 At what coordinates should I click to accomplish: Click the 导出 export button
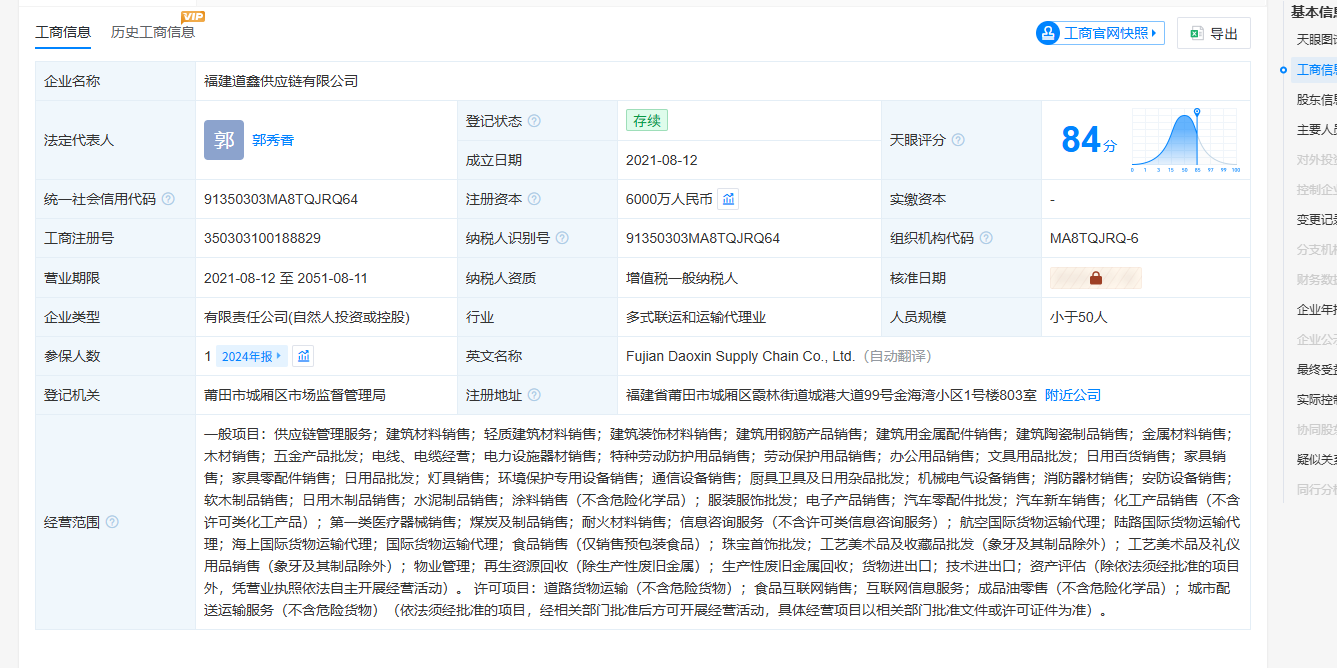click(1214, 33)
